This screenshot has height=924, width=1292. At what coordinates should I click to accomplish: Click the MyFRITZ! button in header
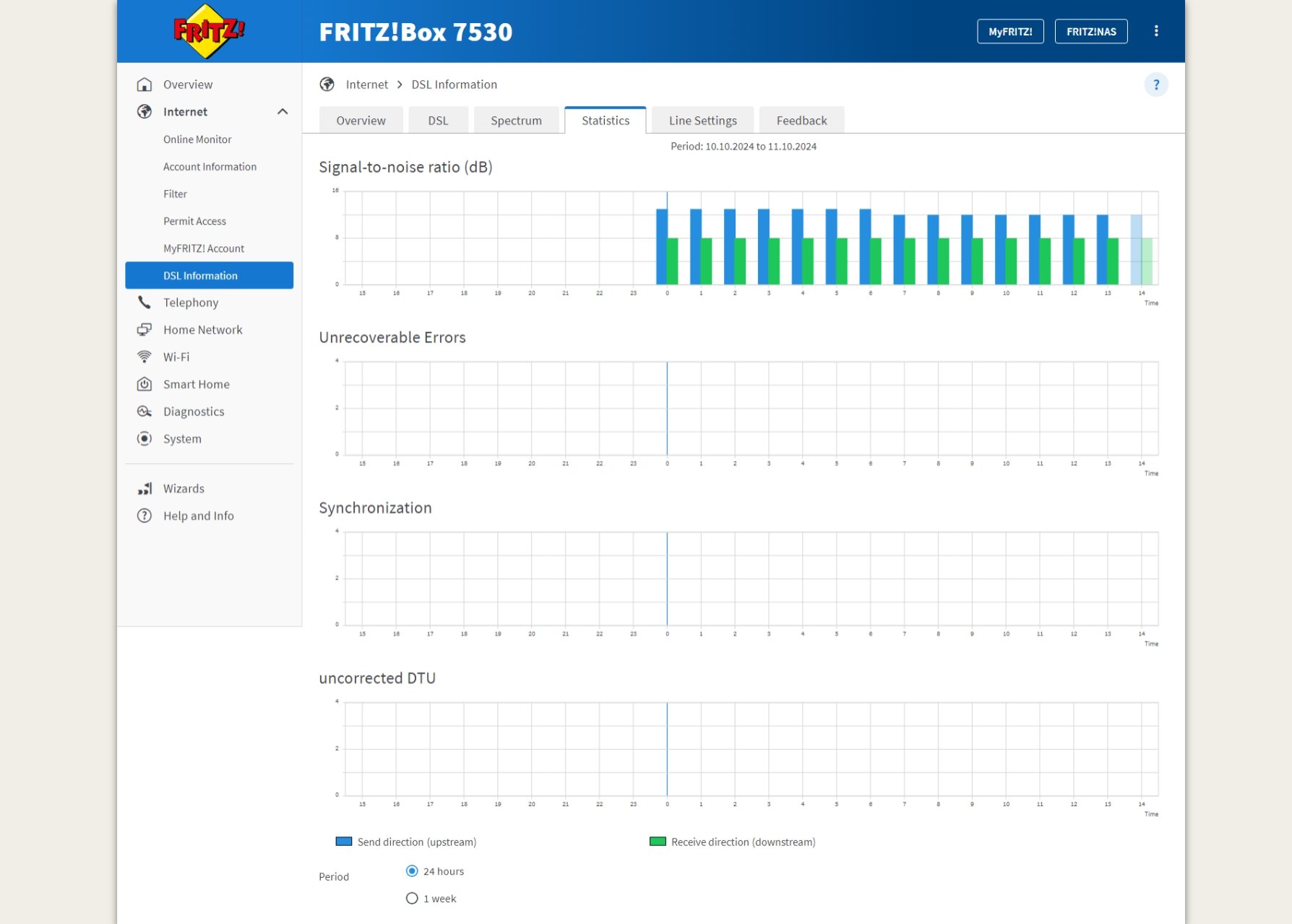point(1010,32)
